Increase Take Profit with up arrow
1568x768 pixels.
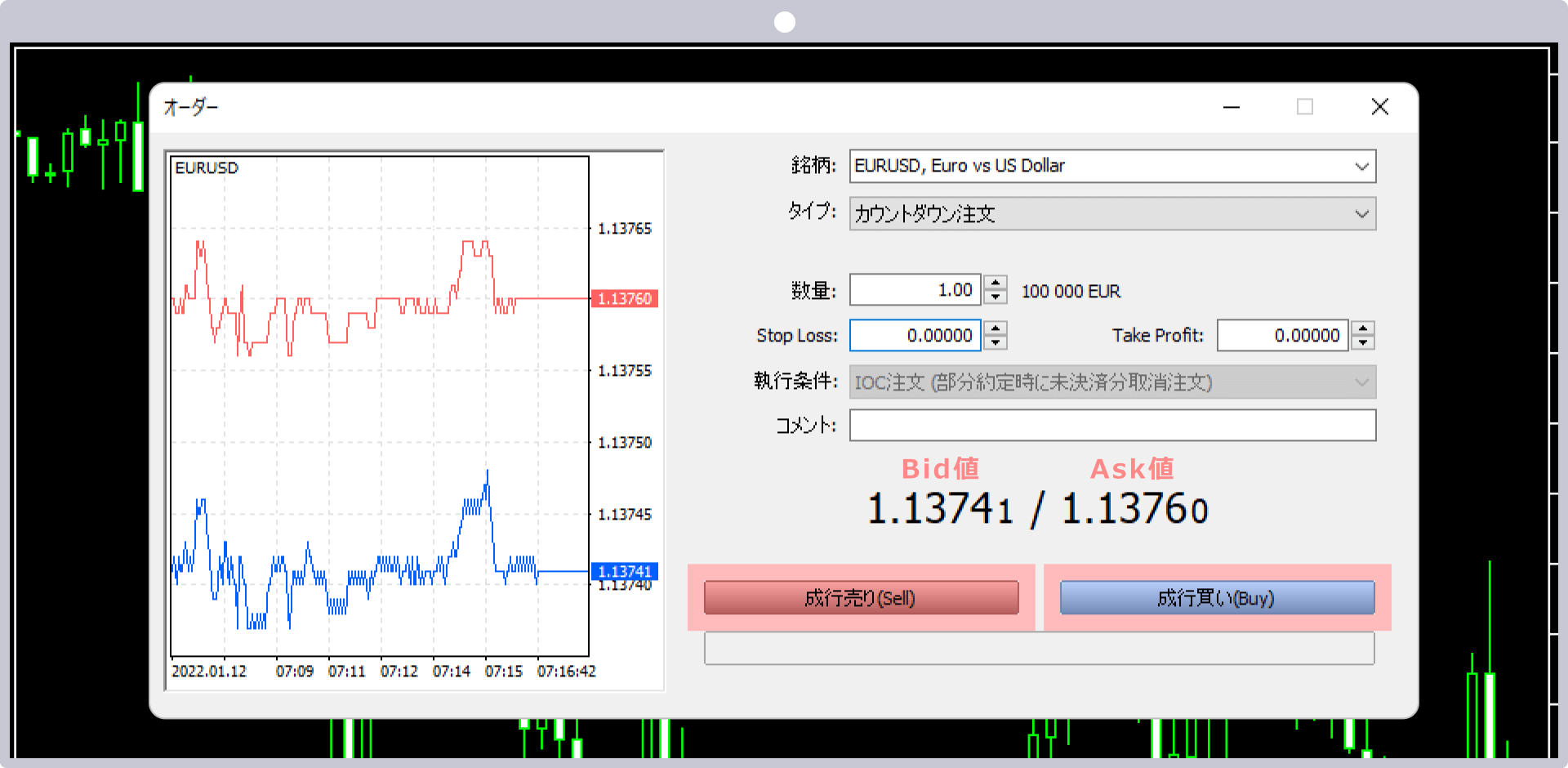click(x=1363, y=328)
